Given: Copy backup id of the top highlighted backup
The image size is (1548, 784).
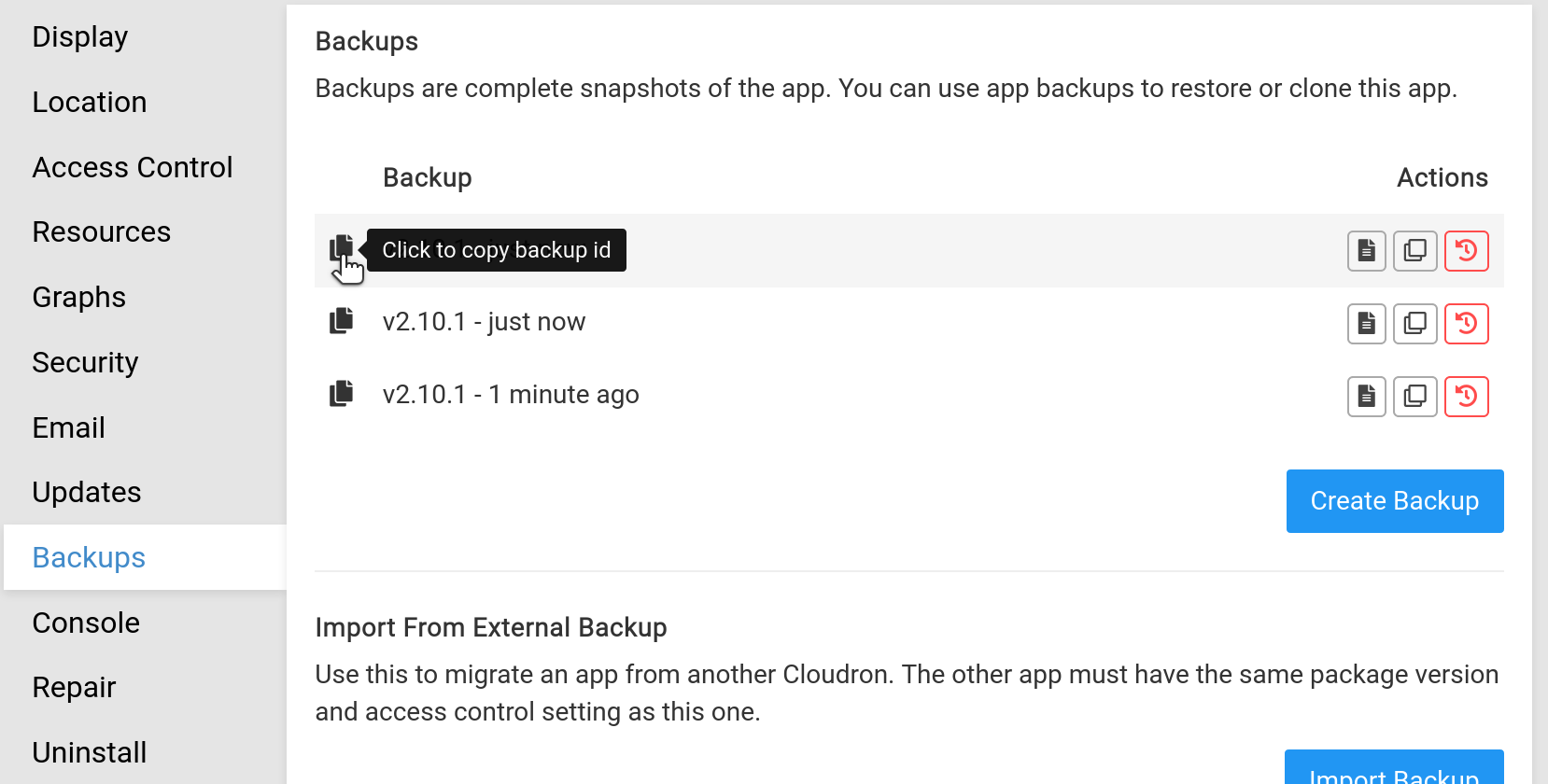Looking at the screenshot, I should point(342,248).
